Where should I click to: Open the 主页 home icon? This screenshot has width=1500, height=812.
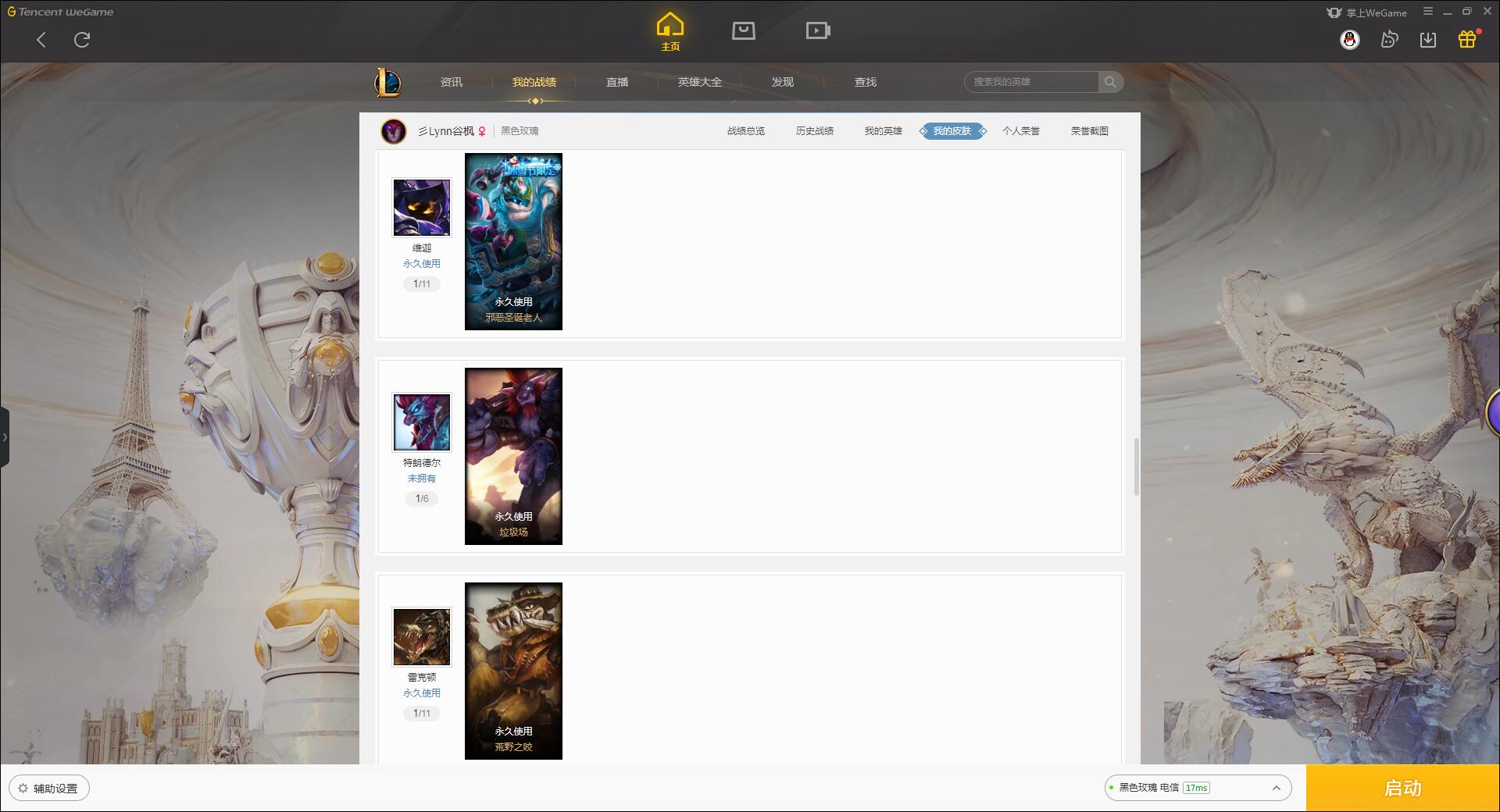pos(670,32)
